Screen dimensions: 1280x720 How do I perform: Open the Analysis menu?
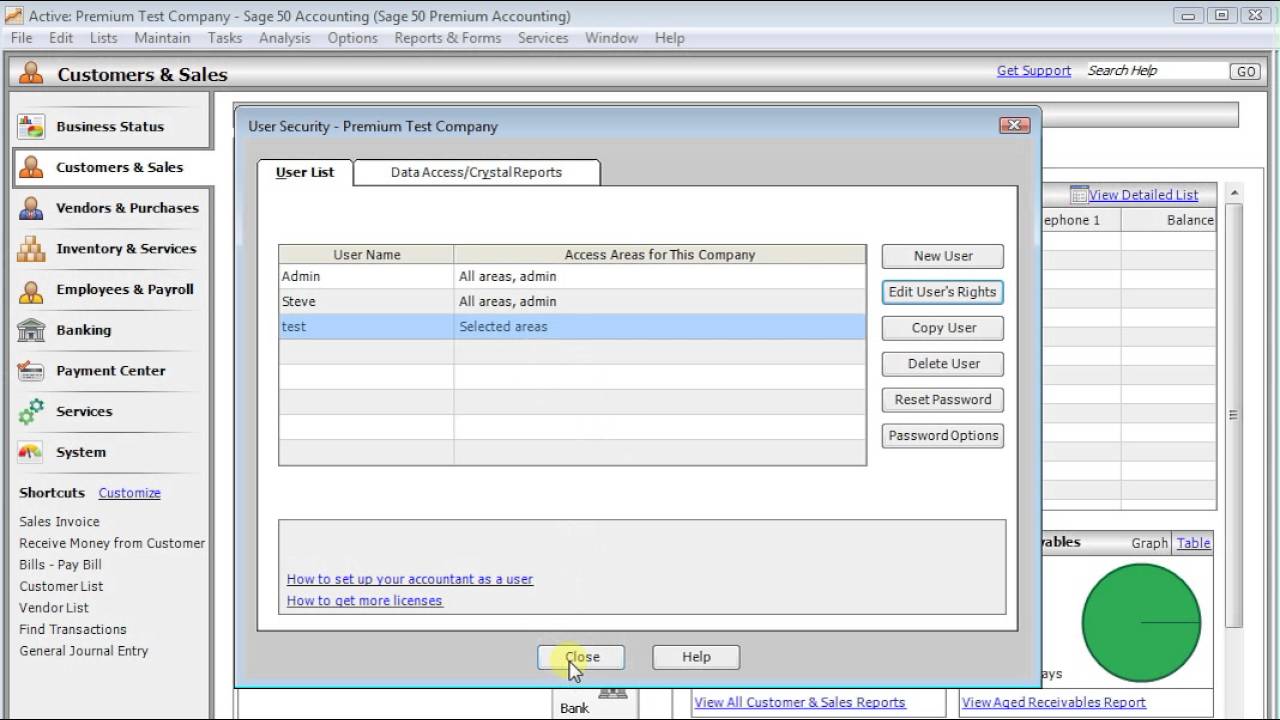click(x=285, y=38)
